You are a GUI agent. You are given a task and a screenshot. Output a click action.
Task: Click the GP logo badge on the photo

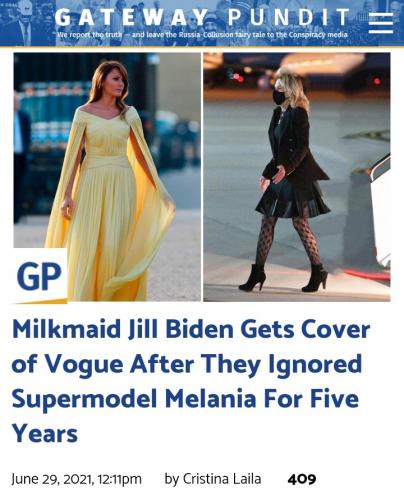(x=40, y=276)
